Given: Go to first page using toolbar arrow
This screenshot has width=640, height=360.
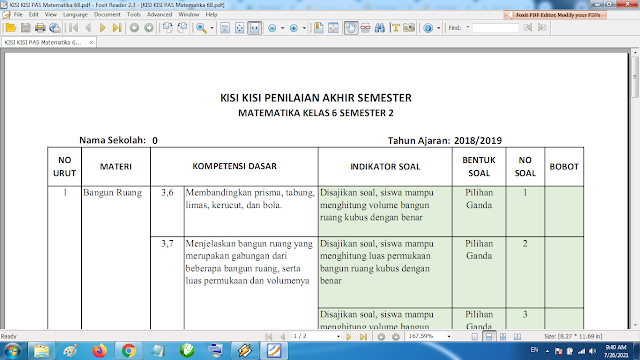Looking at the screenshot, I should [x=73, y=28].
